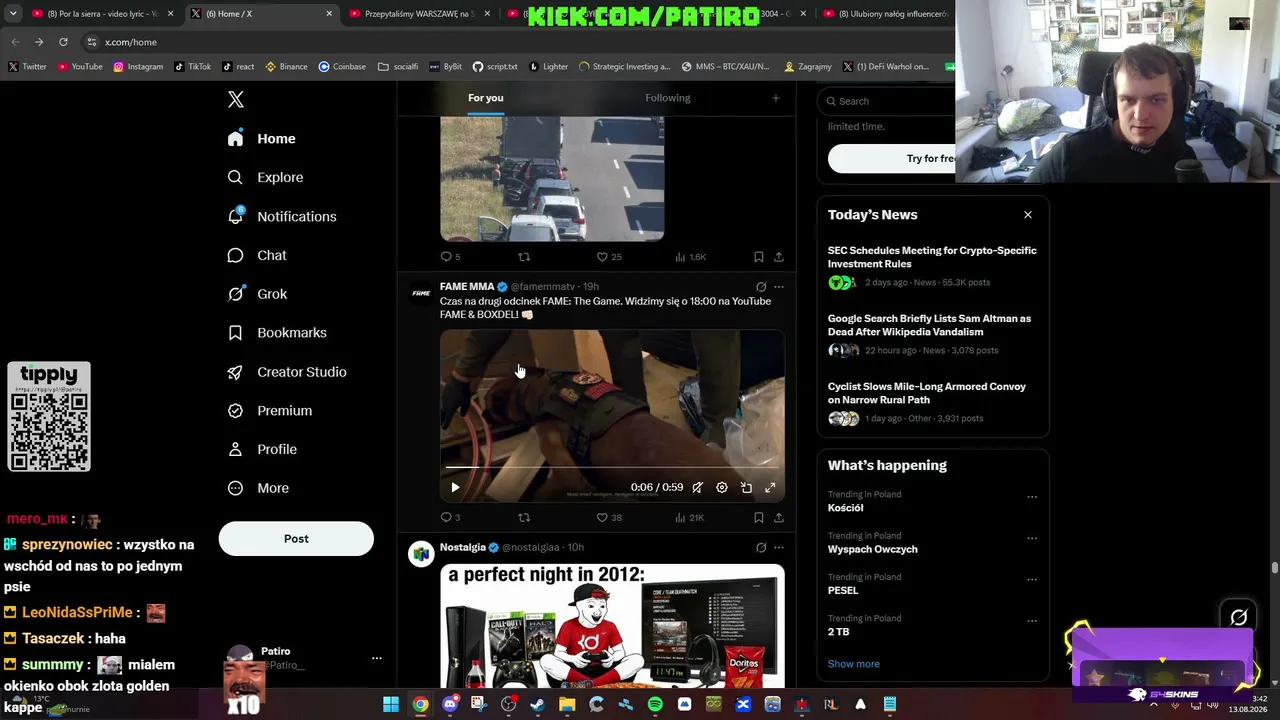Ask Grok about the FAME MMA post
The height and width of the screenshot is (720, 1280).
(761, 287)
